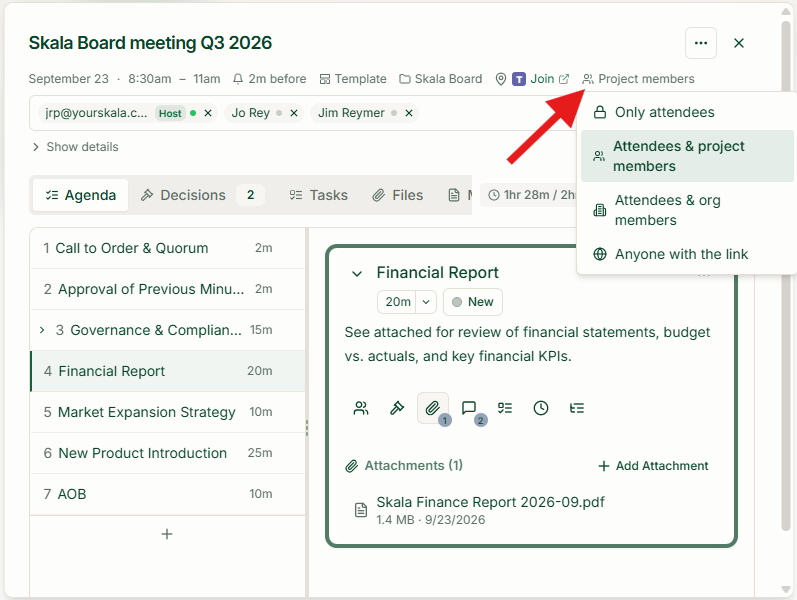Click the panel splitter handle

(307, 428)
